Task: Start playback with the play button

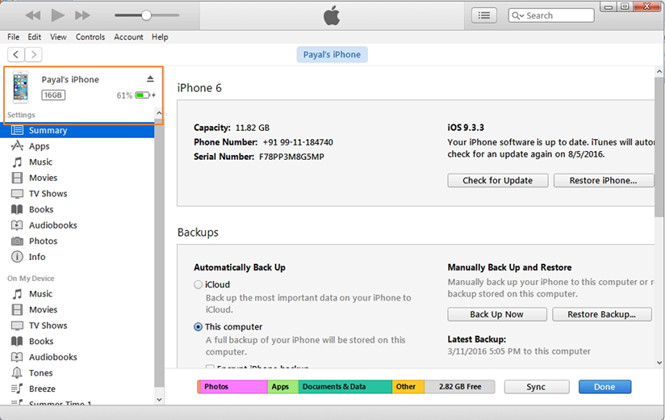Action: click(x=57, y=15)
